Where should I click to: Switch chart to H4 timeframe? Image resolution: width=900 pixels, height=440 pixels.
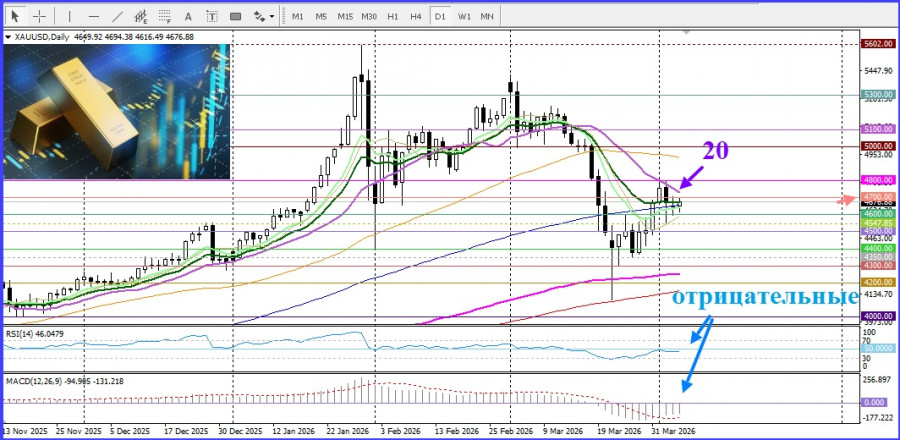pos(416,17)
